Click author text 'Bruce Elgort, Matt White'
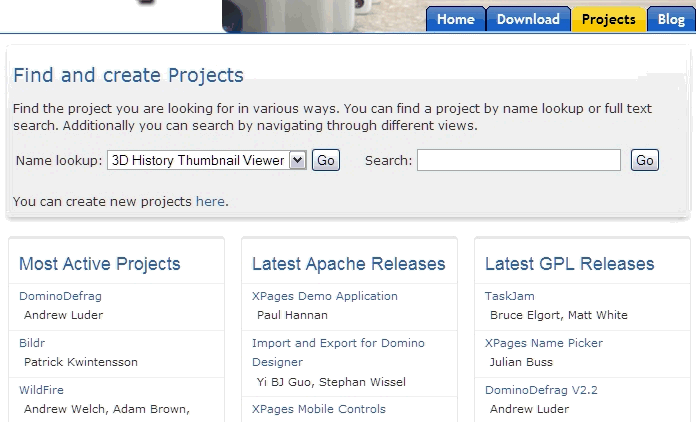This screenshot has width=696, height=422. tap(559, 315)
